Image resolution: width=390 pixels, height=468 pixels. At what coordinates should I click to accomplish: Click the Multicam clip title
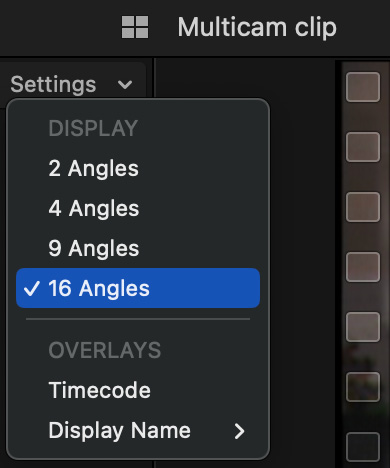[257, 27]
